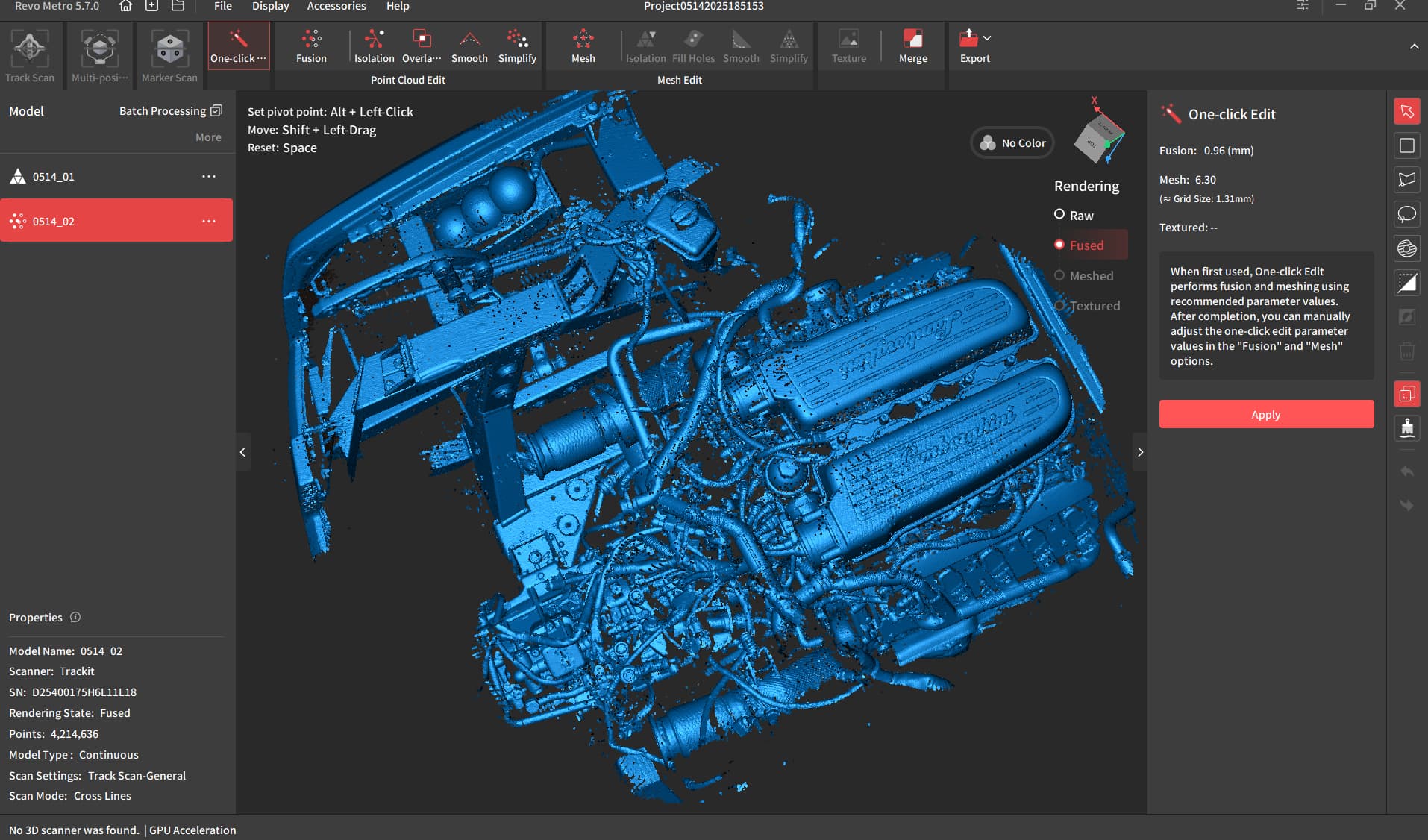1428x840 pixels.
Task: Select model 0514_01 in list
Action: tap(116, 176)
